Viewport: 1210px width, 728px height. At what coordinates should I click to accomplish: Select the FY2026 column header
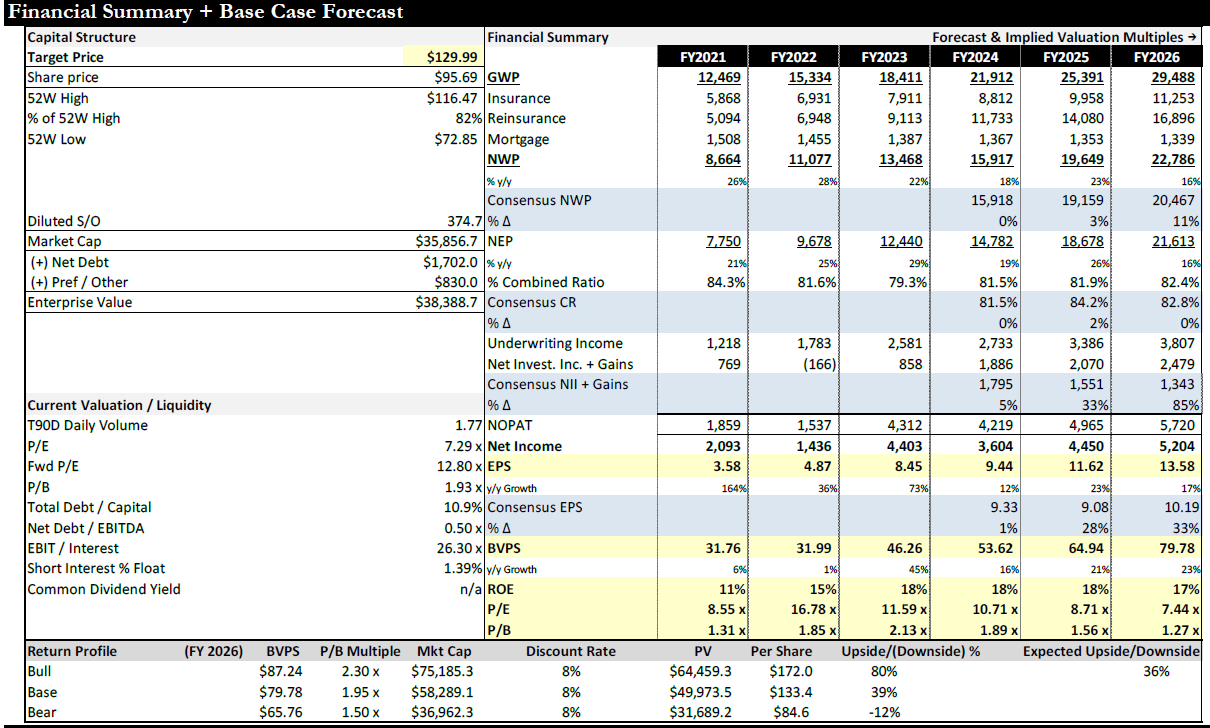1156,57
